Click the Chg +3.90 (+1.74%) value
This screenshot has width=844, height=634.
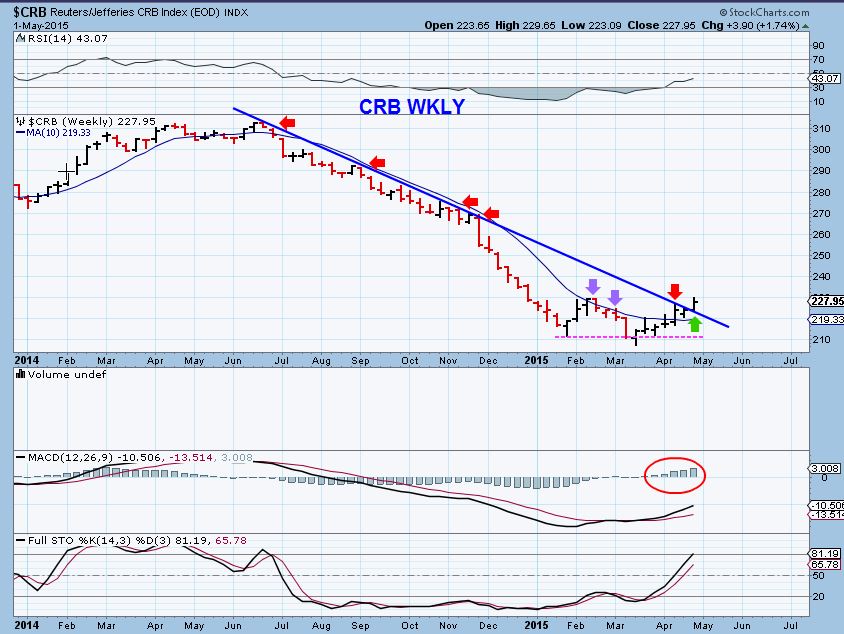(750, 25)
